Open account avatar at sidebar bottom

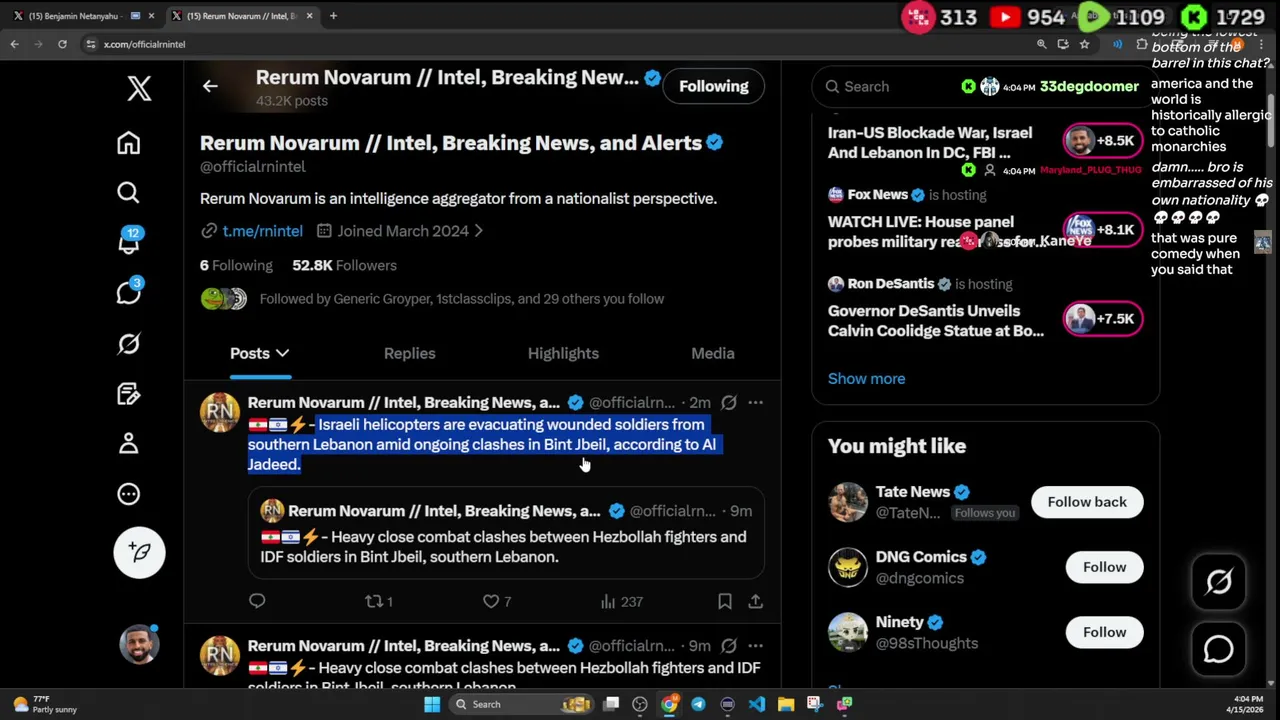click(x=139, y=644)
